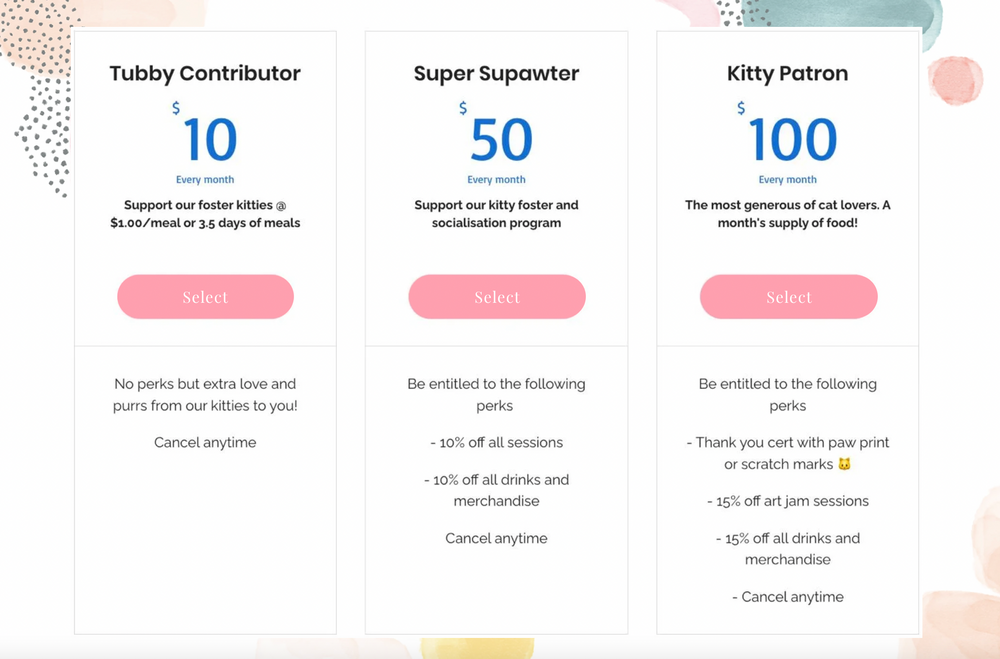The image size is (1000, 659).
Task: Select the Kitty Patron $100 plan
Action: point(788,296)
